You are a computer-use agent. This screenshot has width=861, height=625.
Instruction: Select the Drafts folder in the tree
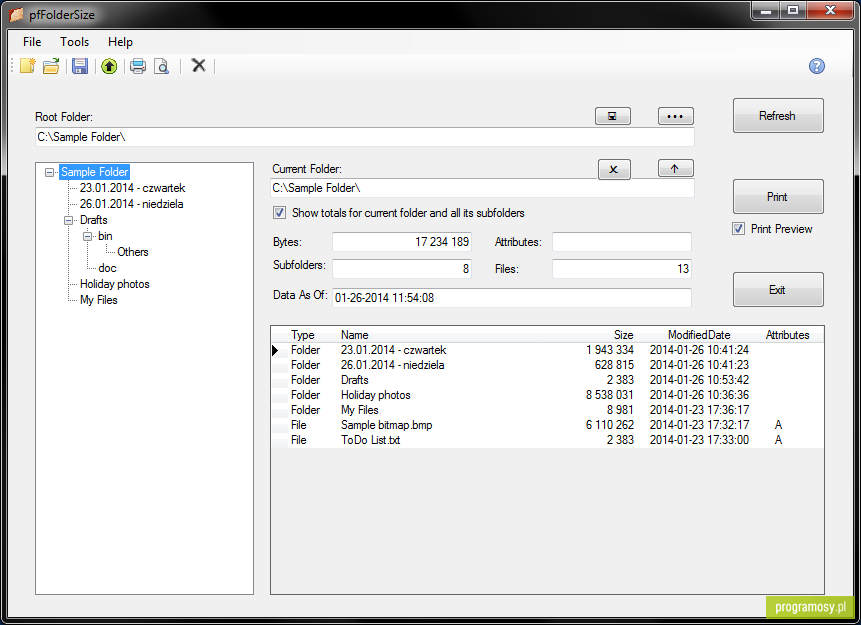pyautogui.click(x=93, y=220)
